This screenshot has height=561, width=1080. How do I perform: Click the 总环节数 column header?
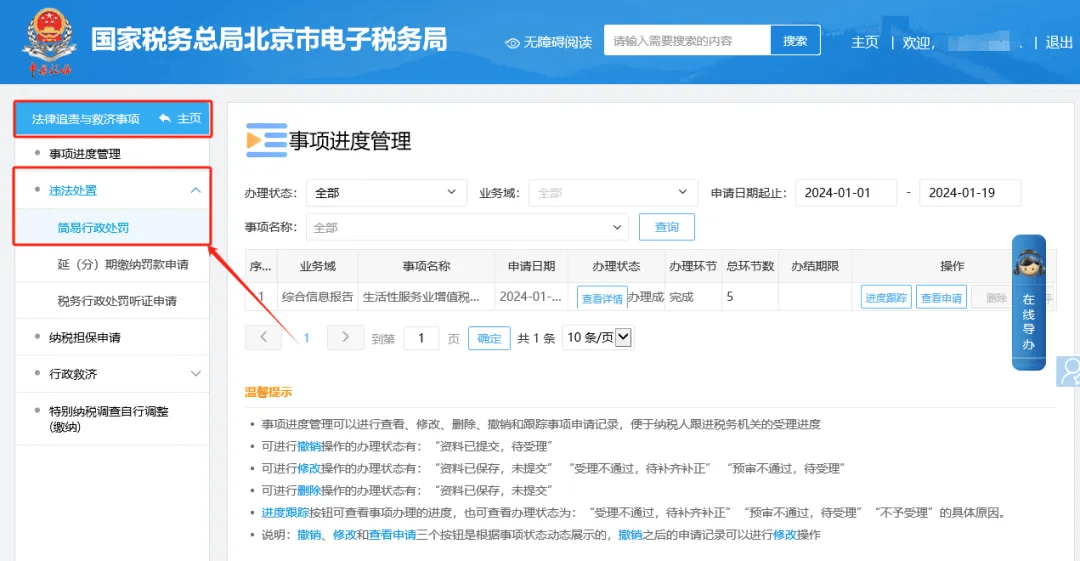click(749, 266)
